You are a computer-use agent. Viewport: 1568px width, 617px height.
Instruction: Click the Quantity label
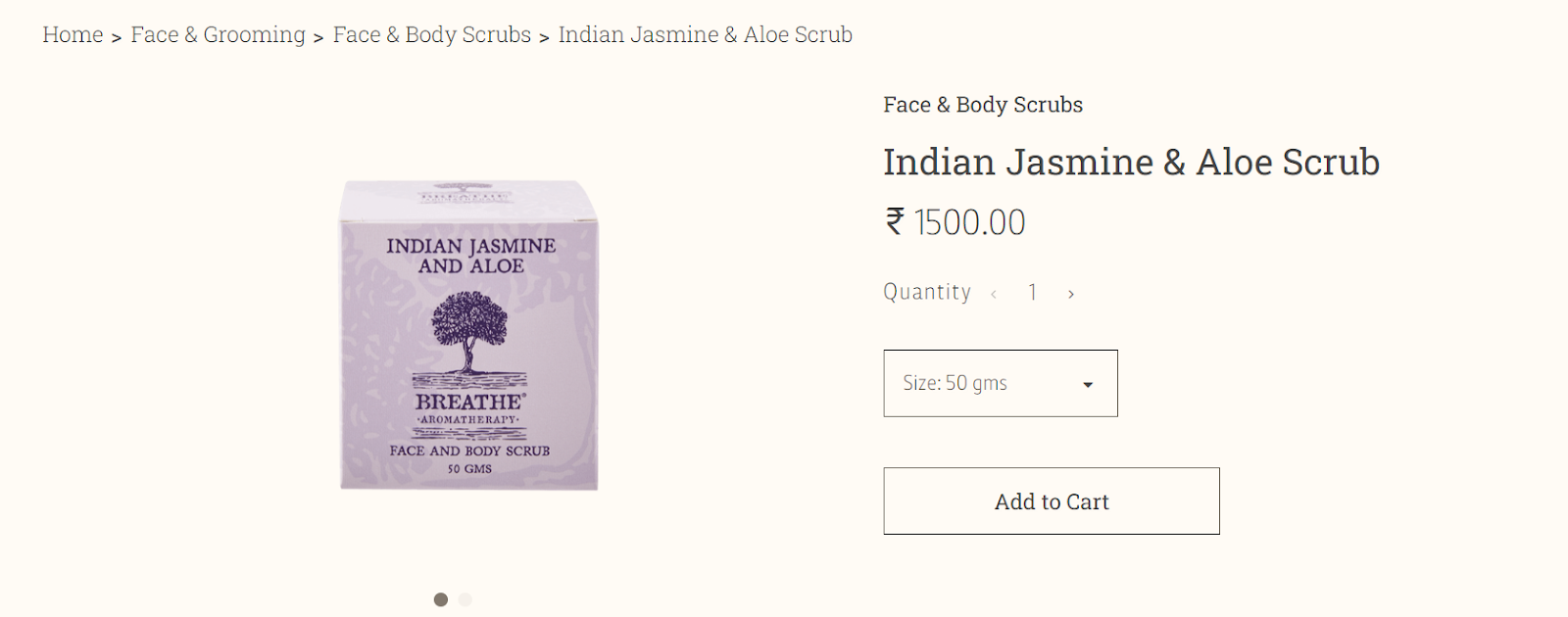tap(927, 292)
